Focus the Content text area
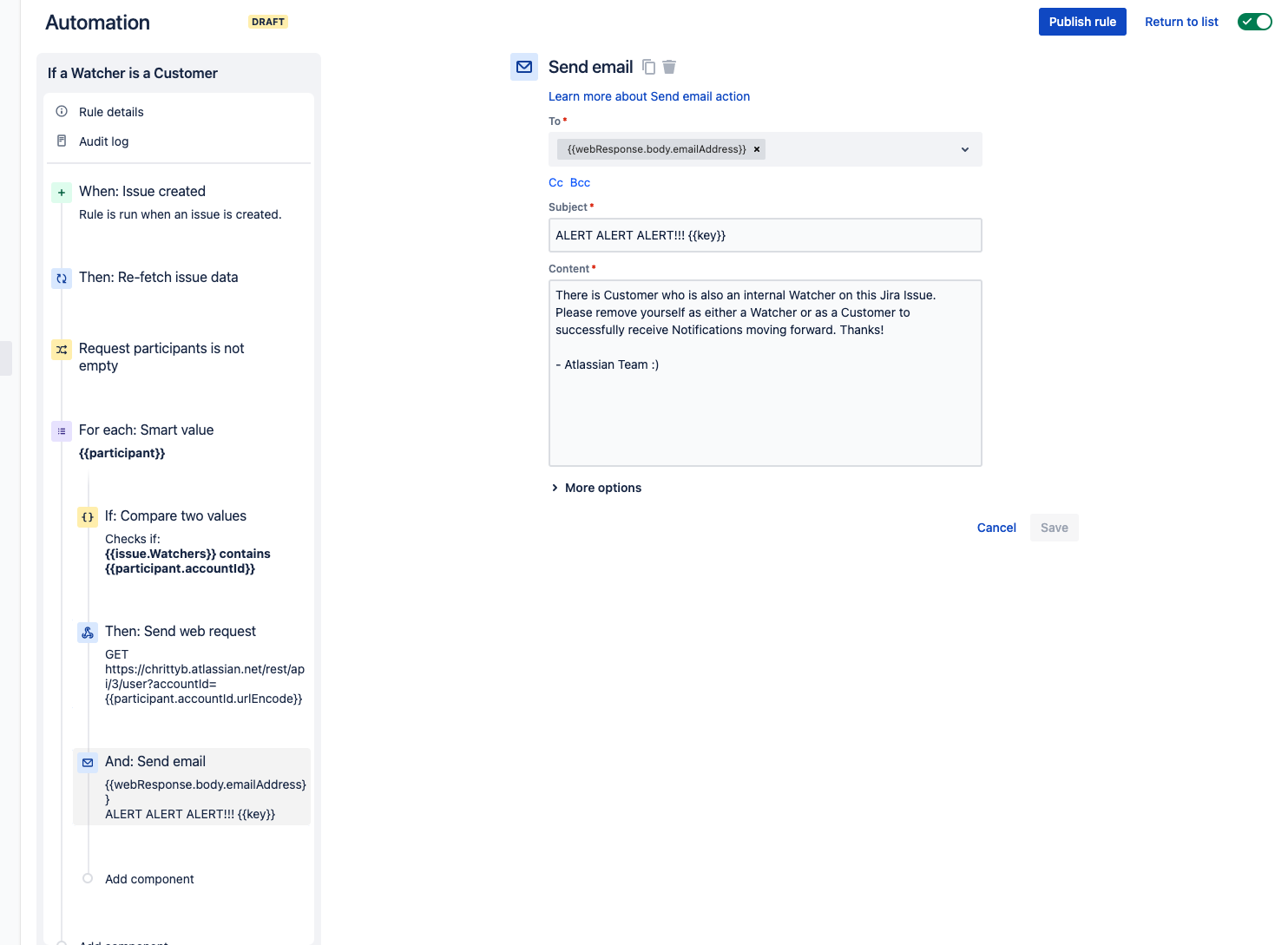 [766, 373]
